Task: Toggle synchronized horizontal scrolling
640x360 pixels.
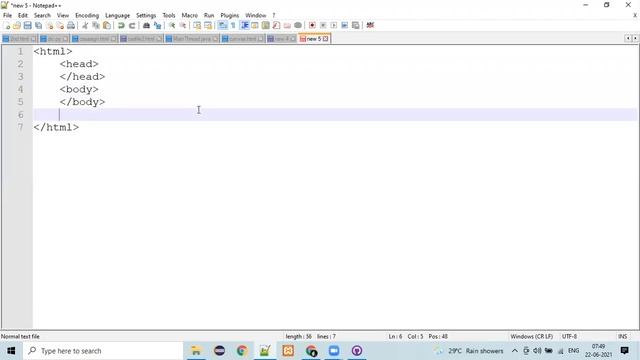Action: pyautogui.click(x=208, y=25)
